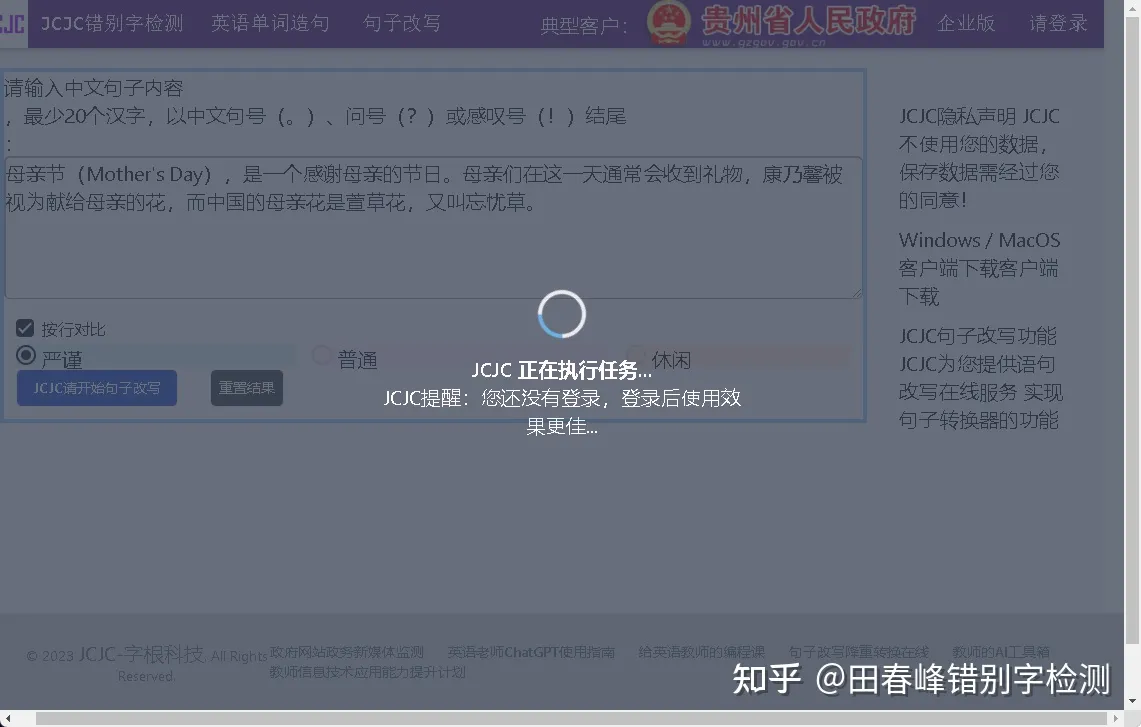Open 政府网站政务新媒体监测 footer link
Viewport: 1141px width, 727px height.
346,652
